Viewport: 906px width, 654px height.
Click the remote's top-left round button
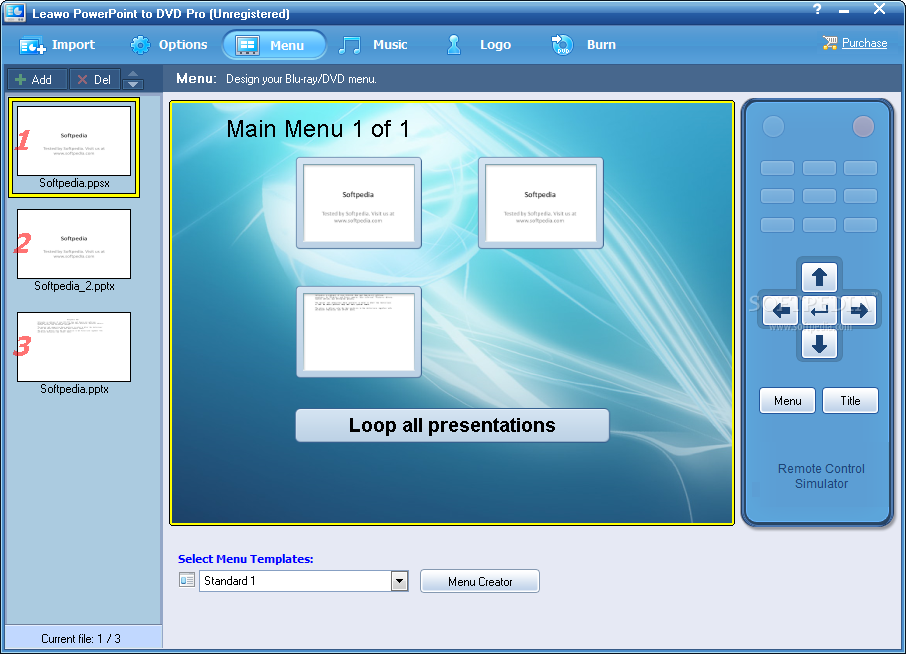pyautogui.click(x=773, y=127)
